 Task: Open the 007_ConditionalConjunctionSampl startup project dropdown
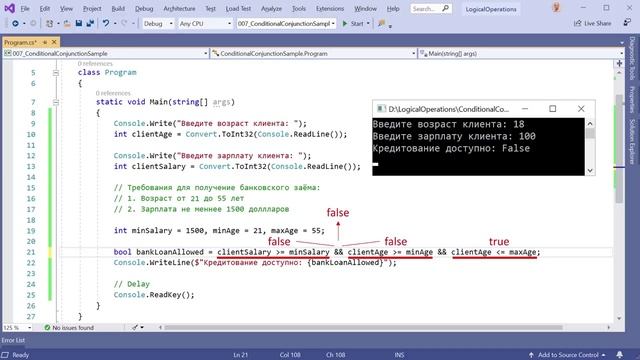pos(286,24)
